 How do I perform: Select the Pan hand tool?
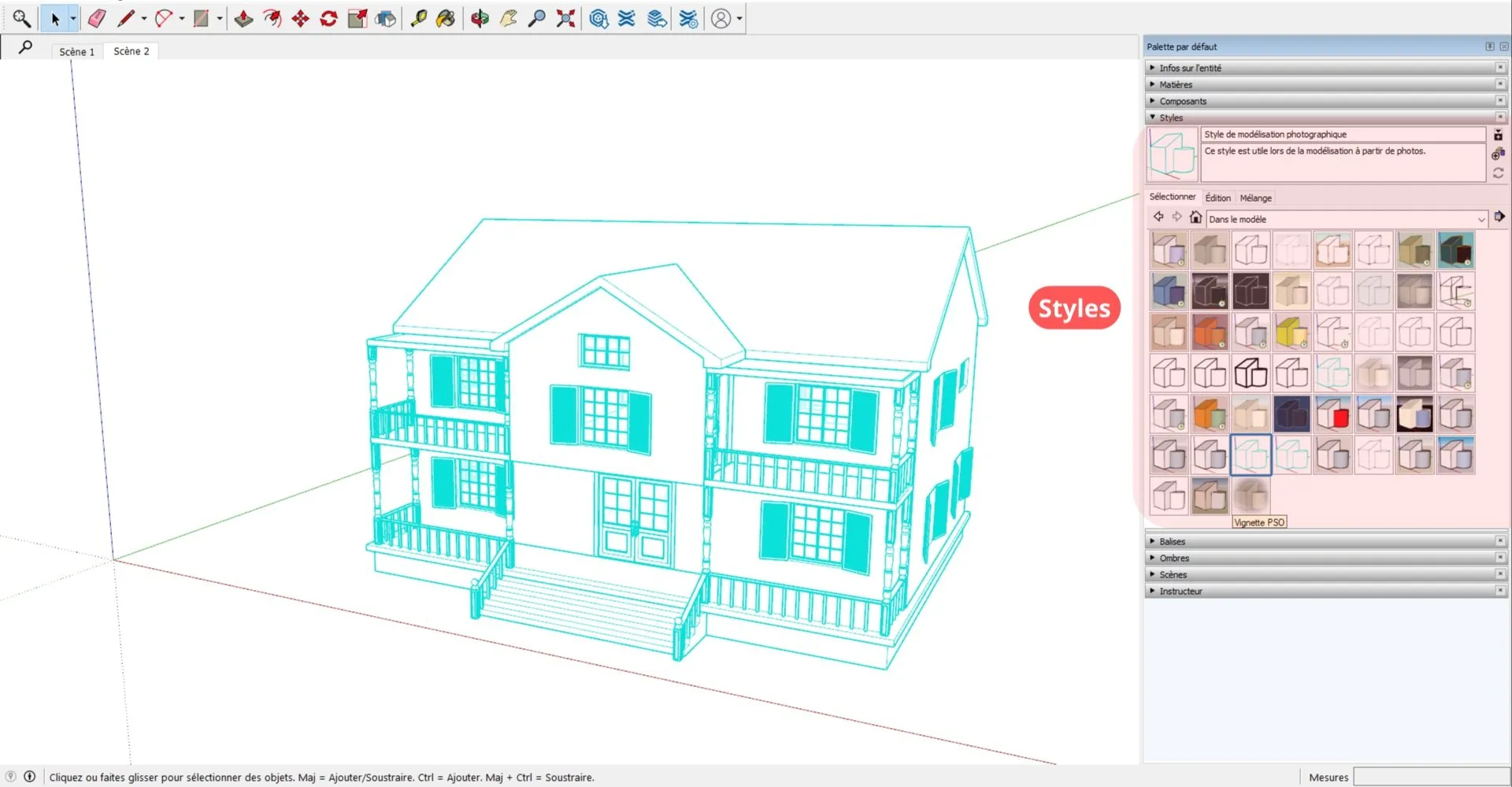point(508,18)
